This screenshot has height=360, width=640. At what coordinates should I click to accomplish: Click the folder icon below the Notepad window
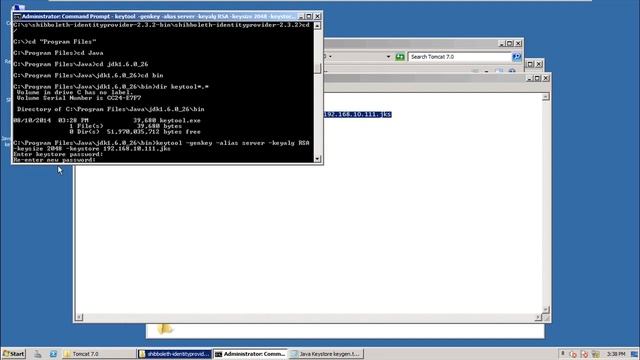[165, 329]
